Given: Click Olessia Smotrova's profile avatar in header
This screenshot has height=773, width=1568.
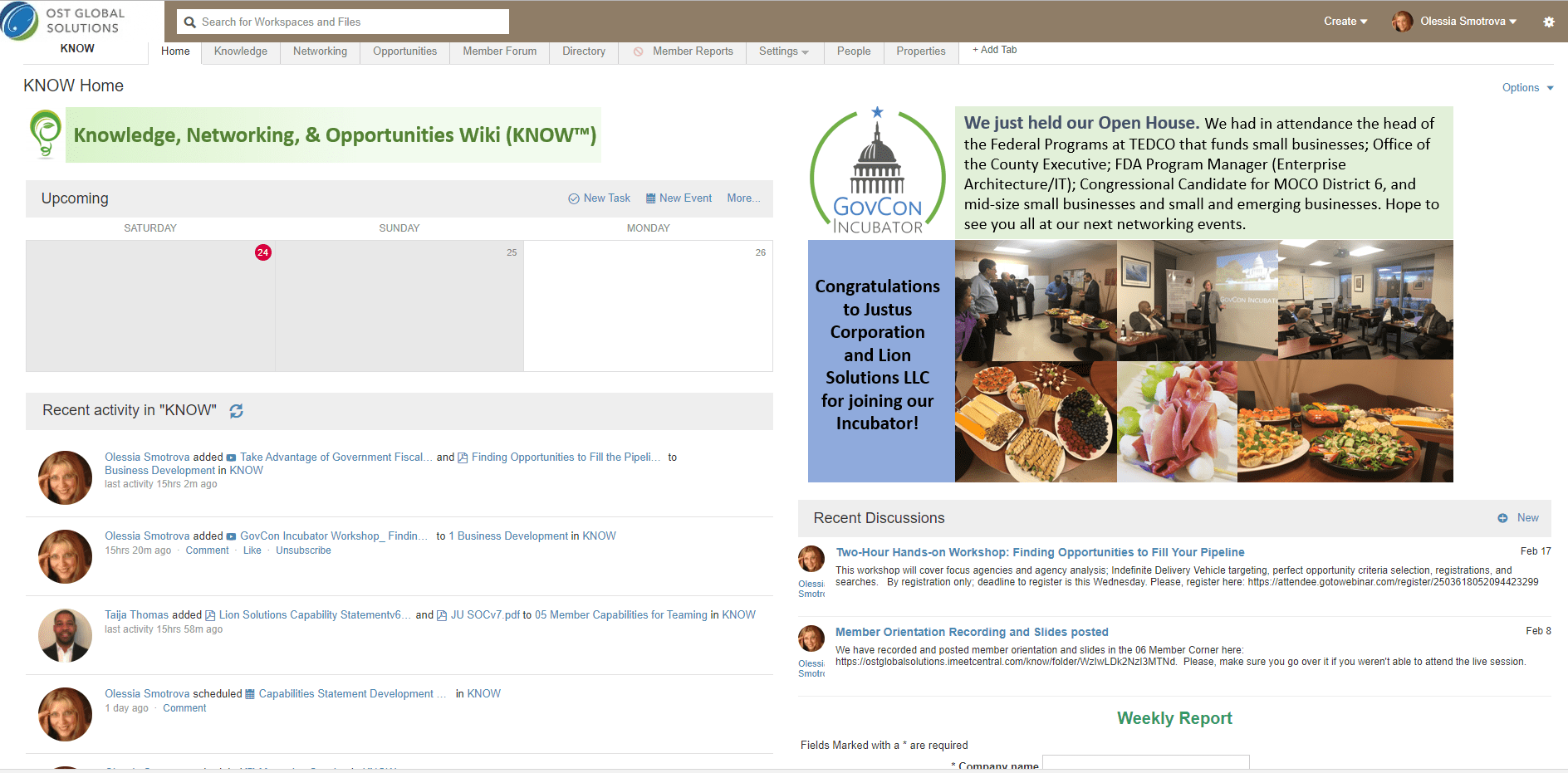Looking at the screenshot, I should 1402,22.
